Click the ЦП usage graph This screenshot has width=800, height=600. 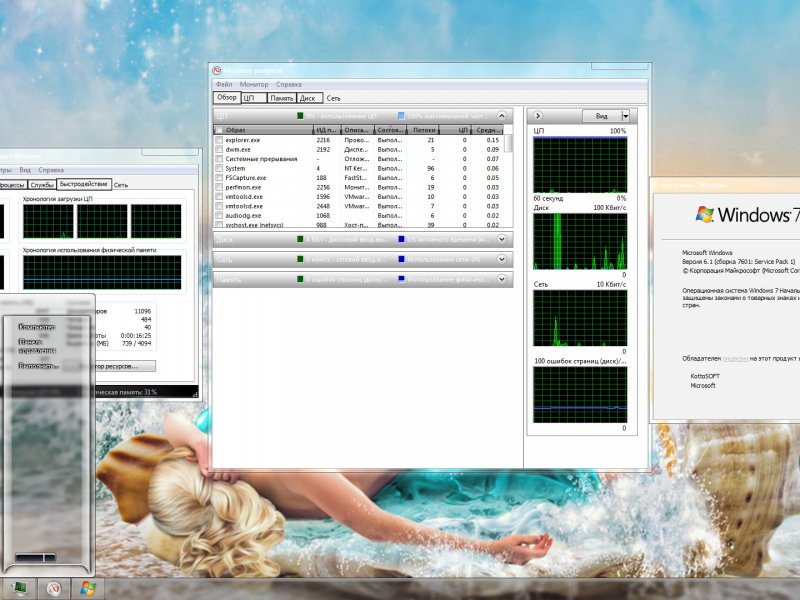click(x=580, y=165)
